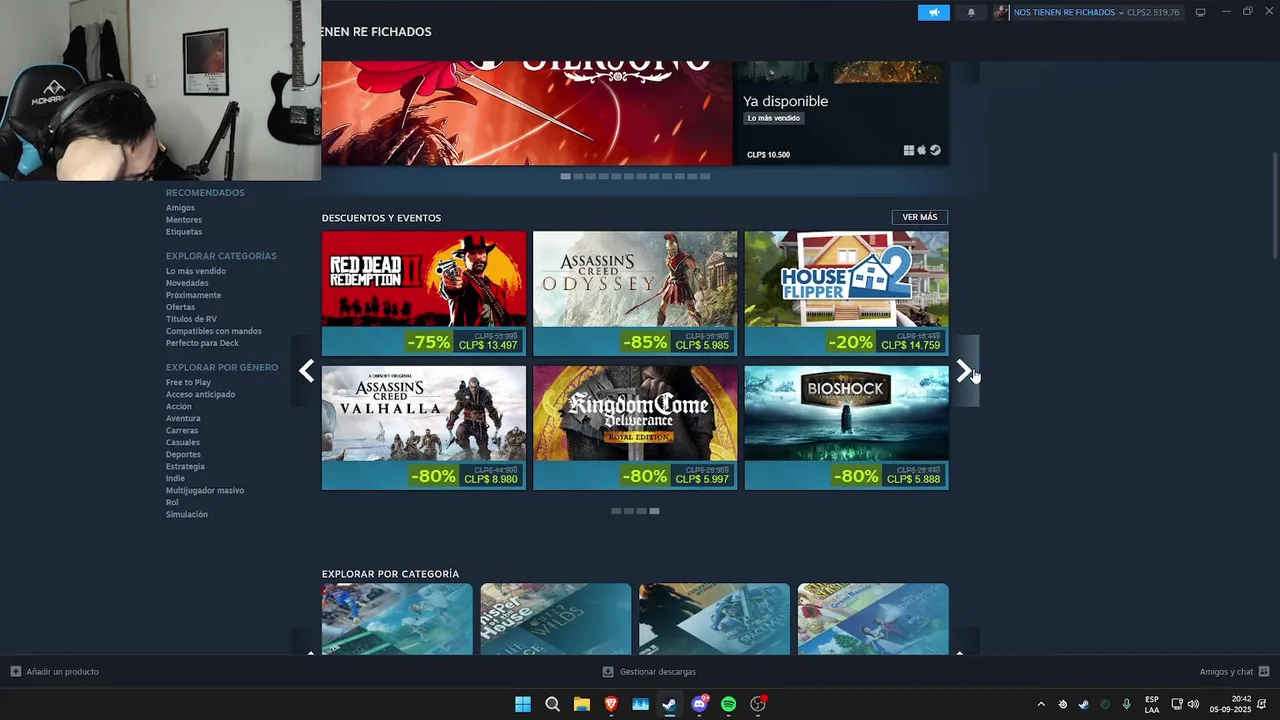Open the Lo más vendido category
This screenshot has height=720, width=1280.
(196, 271)
